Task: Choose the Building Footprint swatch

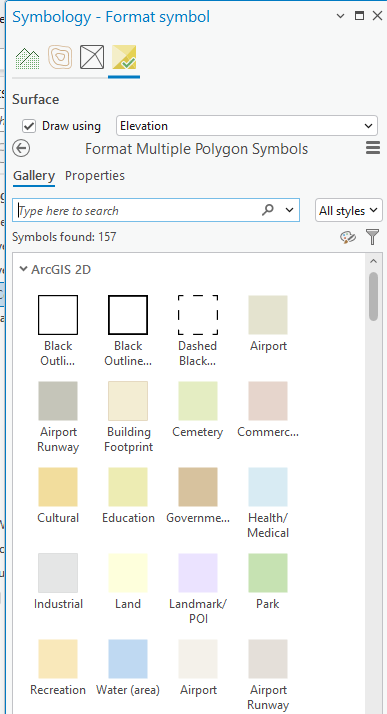Action: point(128,401)
